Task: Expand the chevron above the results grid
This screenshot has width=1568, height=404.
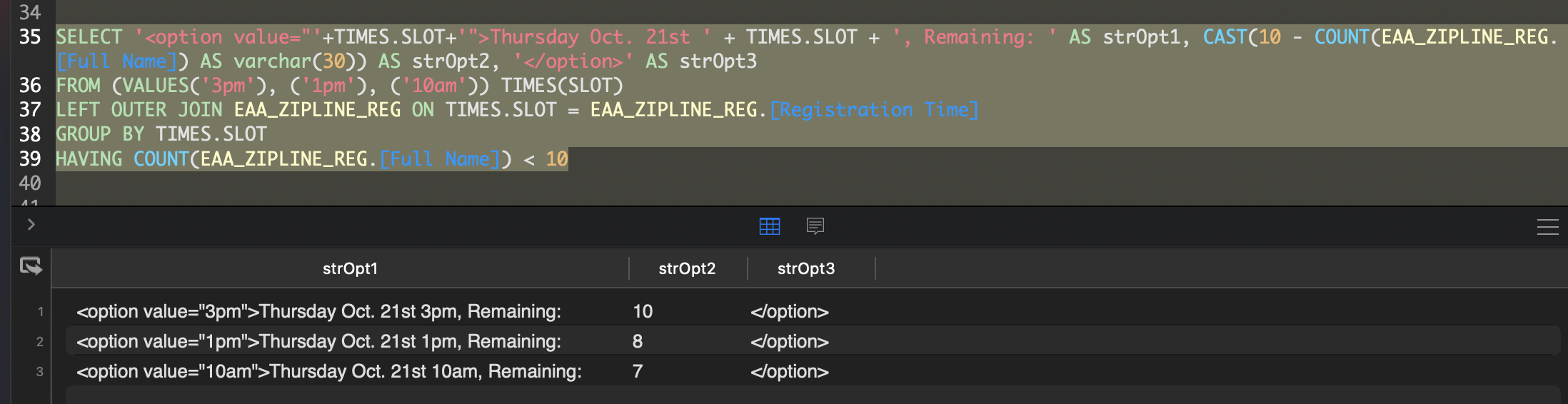Action: point(31,225)
